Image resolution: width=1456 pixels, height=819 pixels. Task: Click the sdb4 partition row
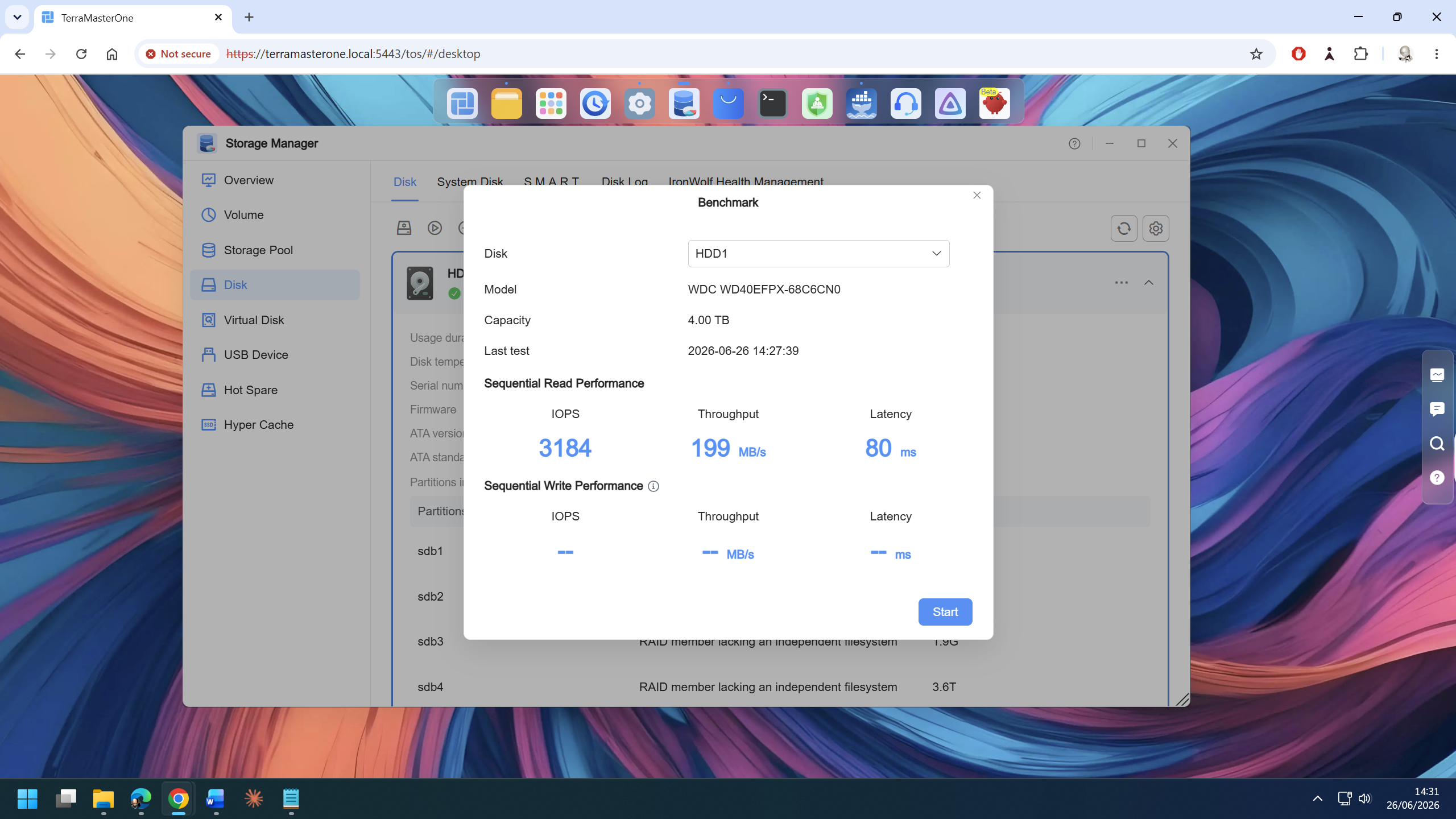coord(780,687)
